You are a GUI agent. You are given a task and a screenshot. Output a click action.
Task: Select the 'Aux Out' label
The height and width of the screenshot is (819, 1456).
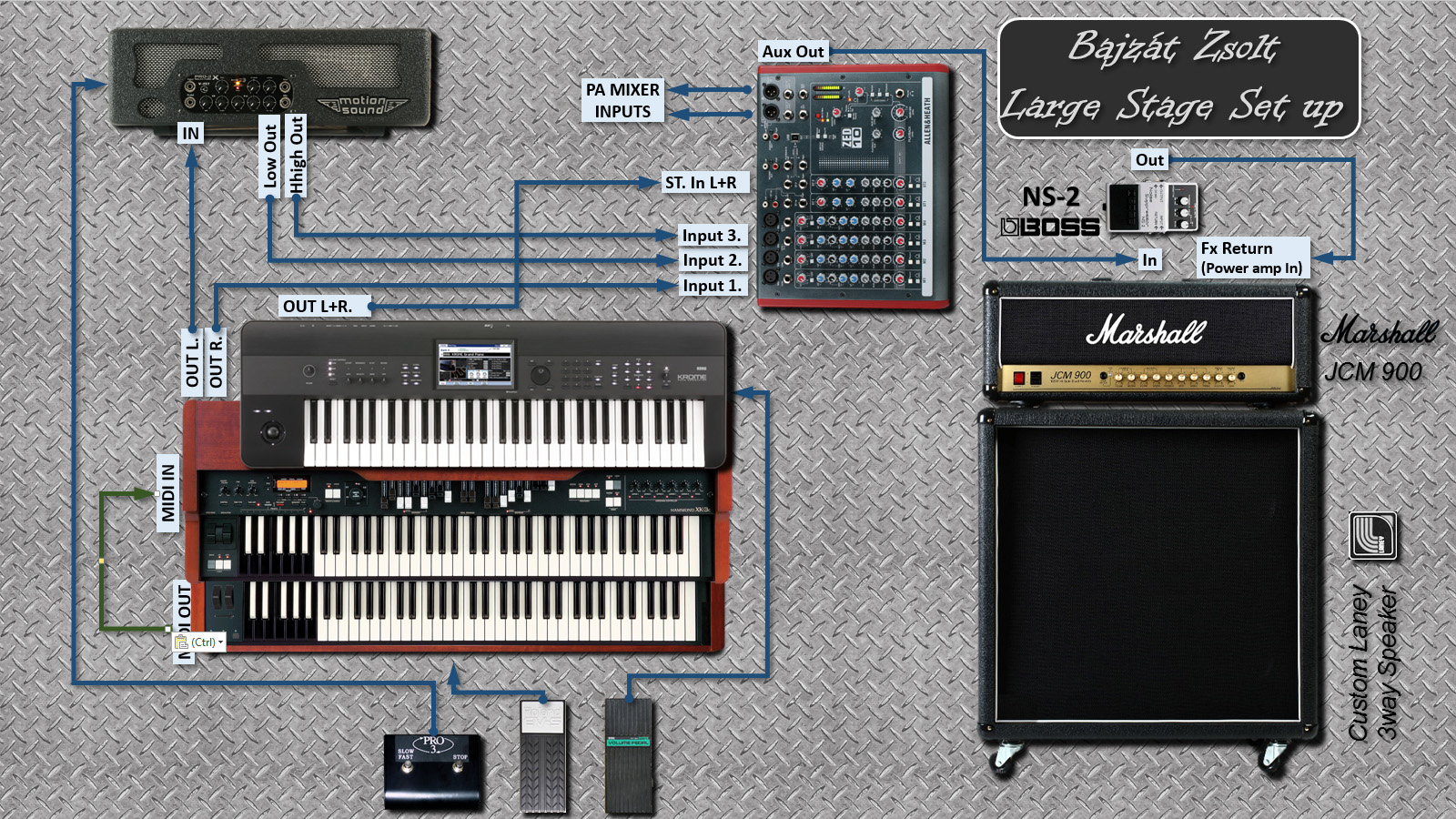794,52
